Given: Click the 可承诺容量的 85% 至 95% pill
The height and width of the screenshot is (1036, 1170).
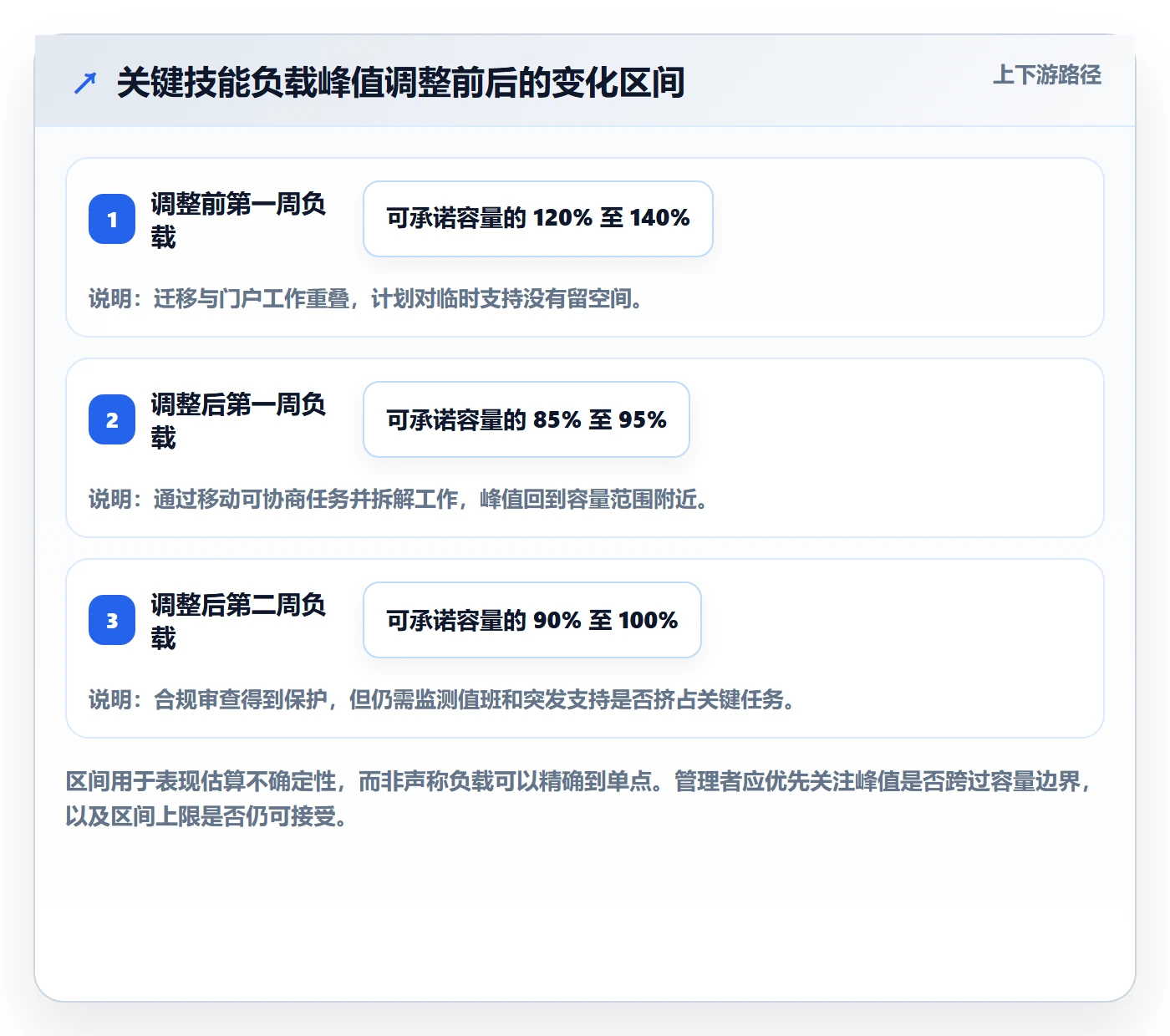Looking at the screenshot, I should [526, 419].
